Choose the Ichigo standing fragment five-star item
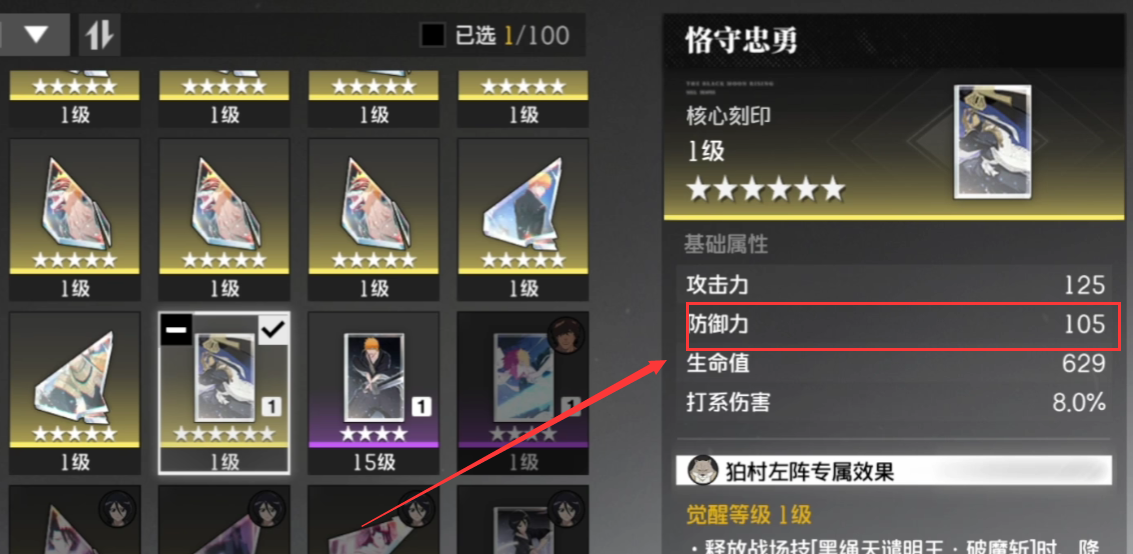This screenshot has height=554, width=1133. 522,219
